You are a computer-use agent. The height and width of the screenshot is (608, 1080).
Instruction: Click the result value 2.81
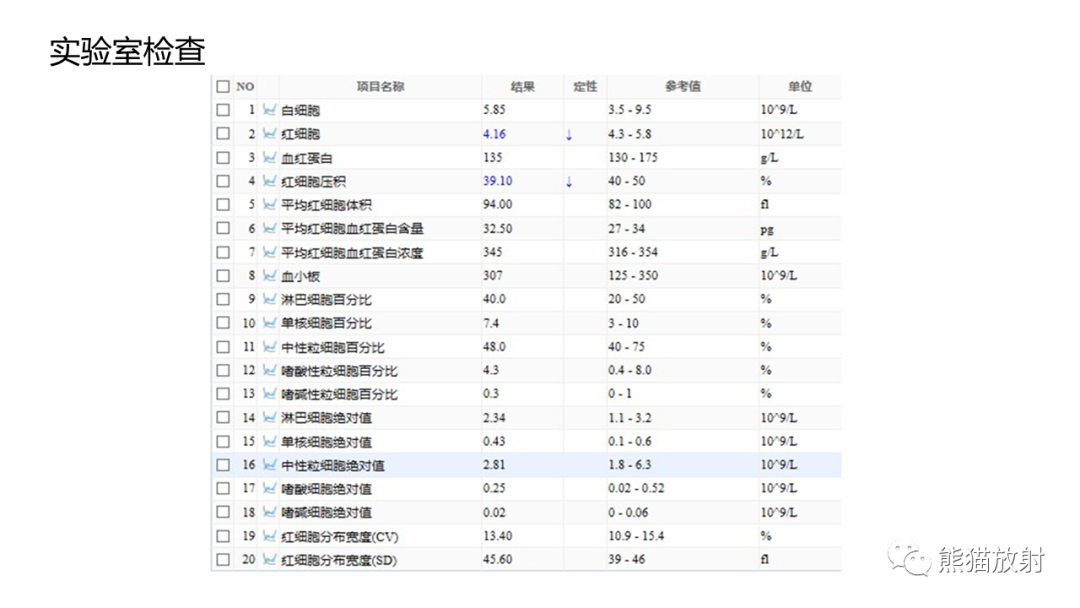click(x=494, y=465)
